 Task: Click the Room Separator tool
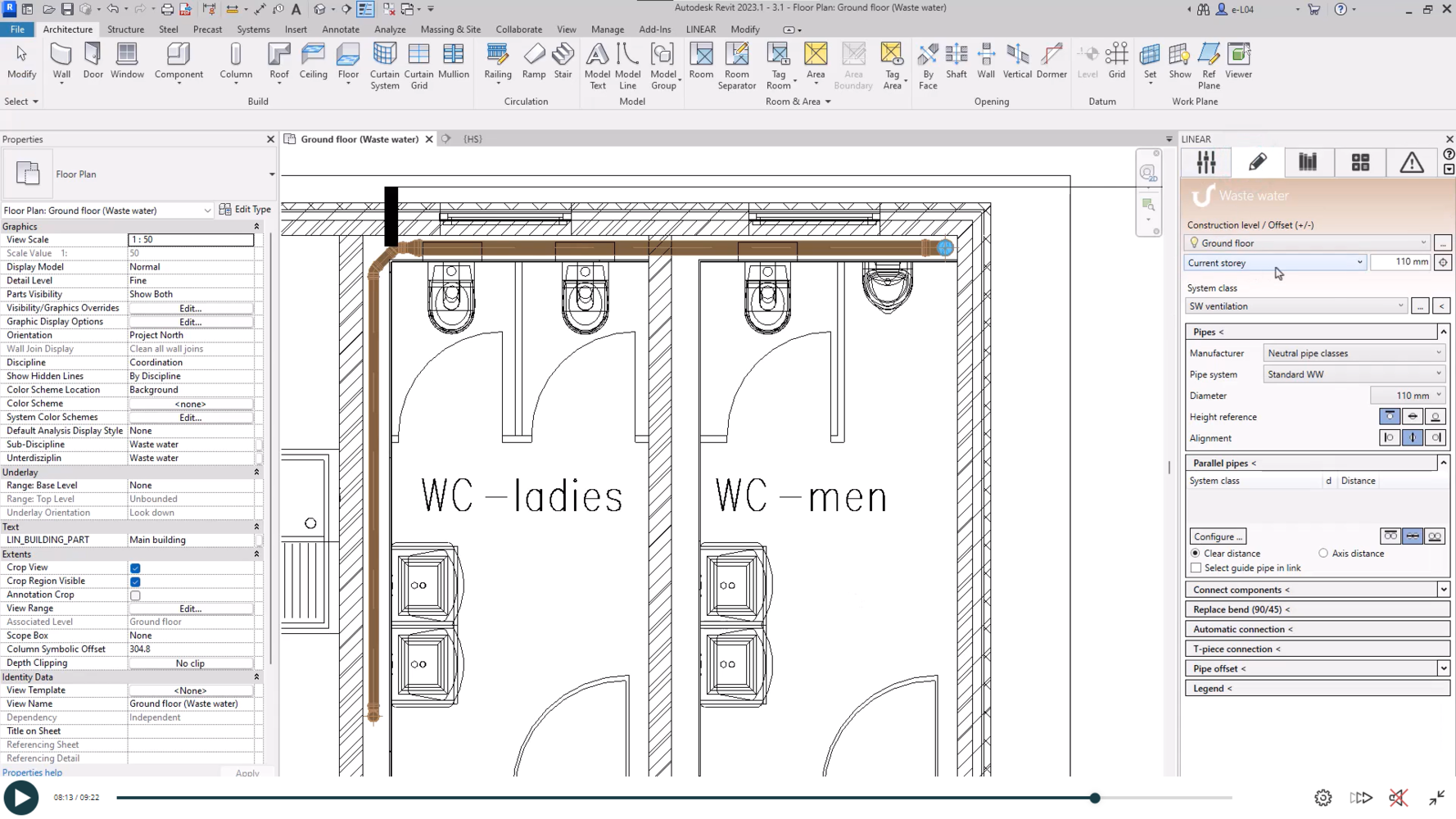736,66
